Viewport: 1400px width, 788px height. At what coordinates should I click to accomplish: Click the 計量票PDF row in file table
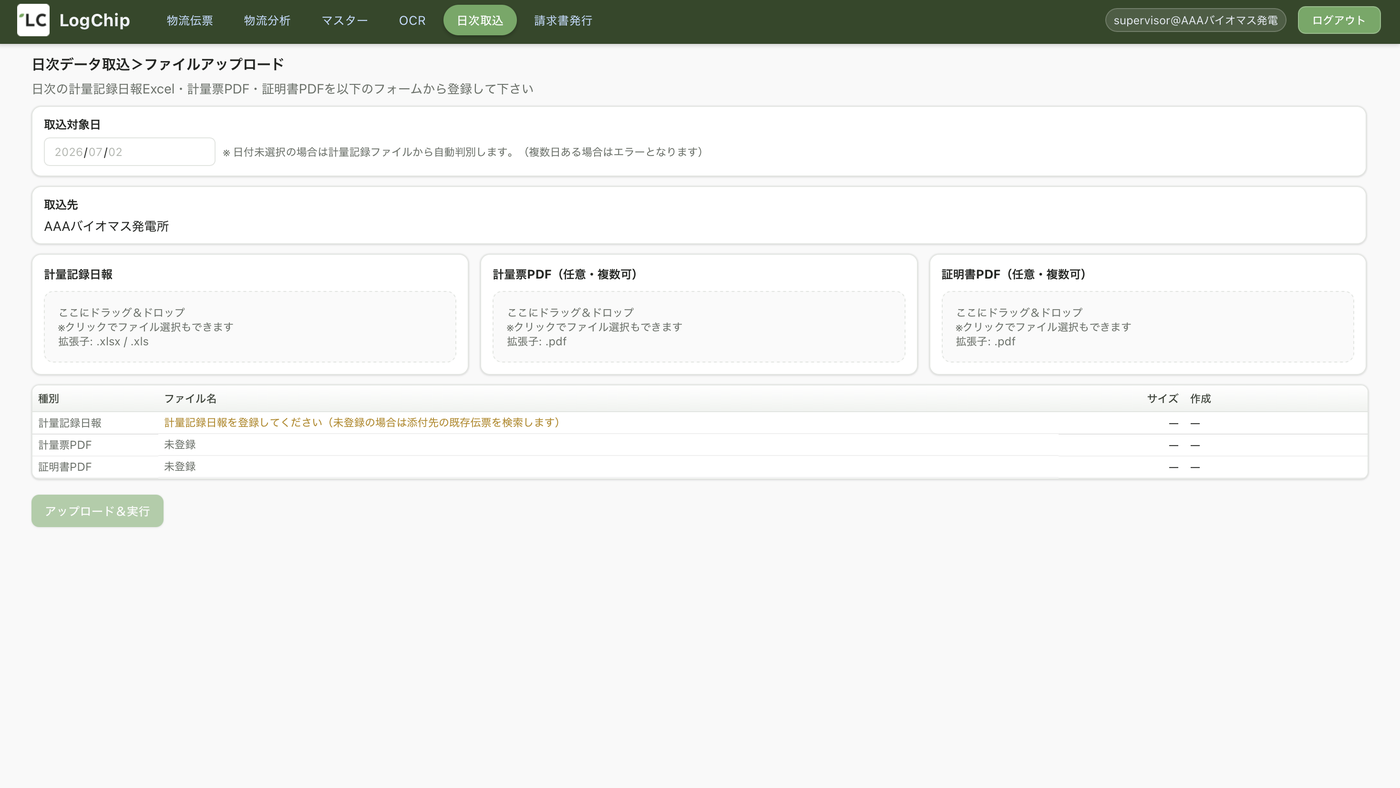point(699,445)
